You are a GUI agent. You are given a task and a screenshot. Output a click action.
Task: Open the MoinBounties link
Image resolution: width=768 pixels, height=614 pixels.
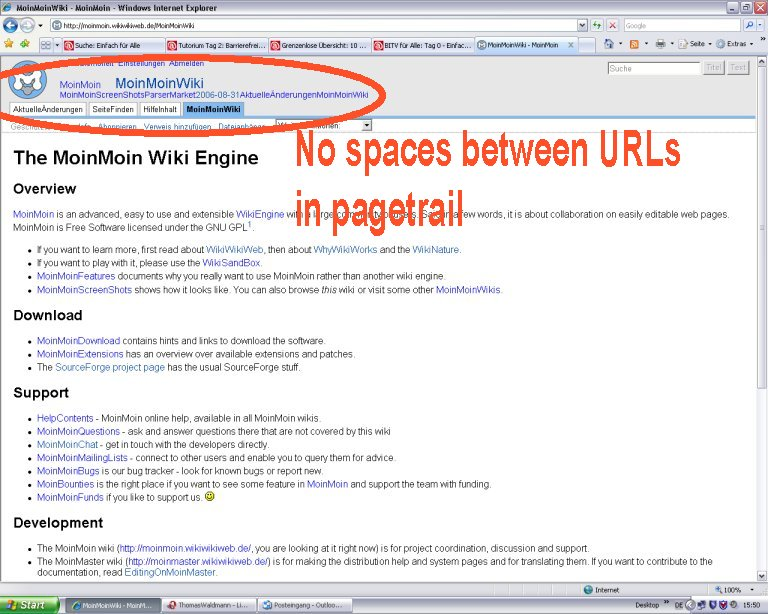(65, 485)
